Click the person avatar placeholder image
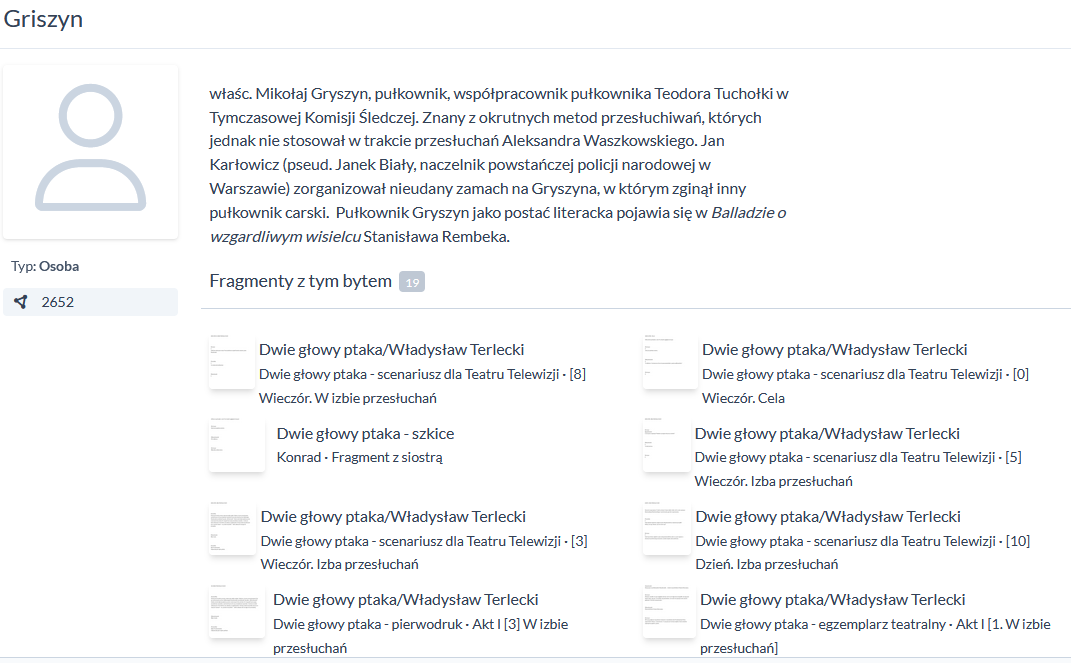 click(91, 152)
